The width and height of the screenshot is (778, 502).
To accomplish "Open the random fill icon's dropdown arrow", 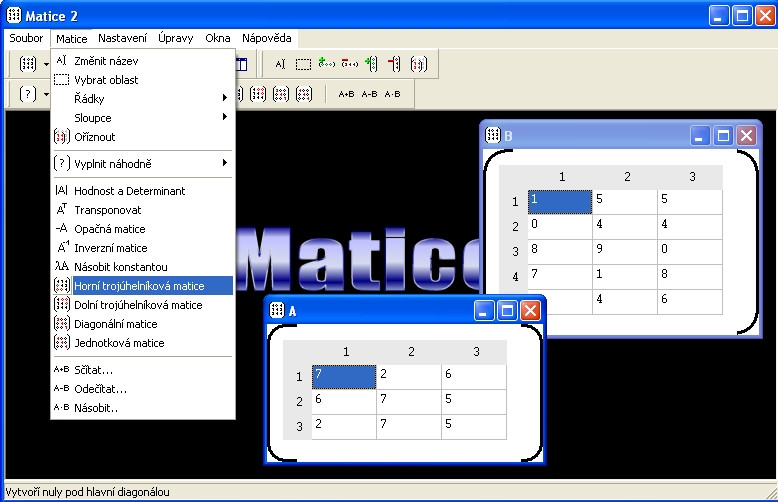I will (46, 94).
